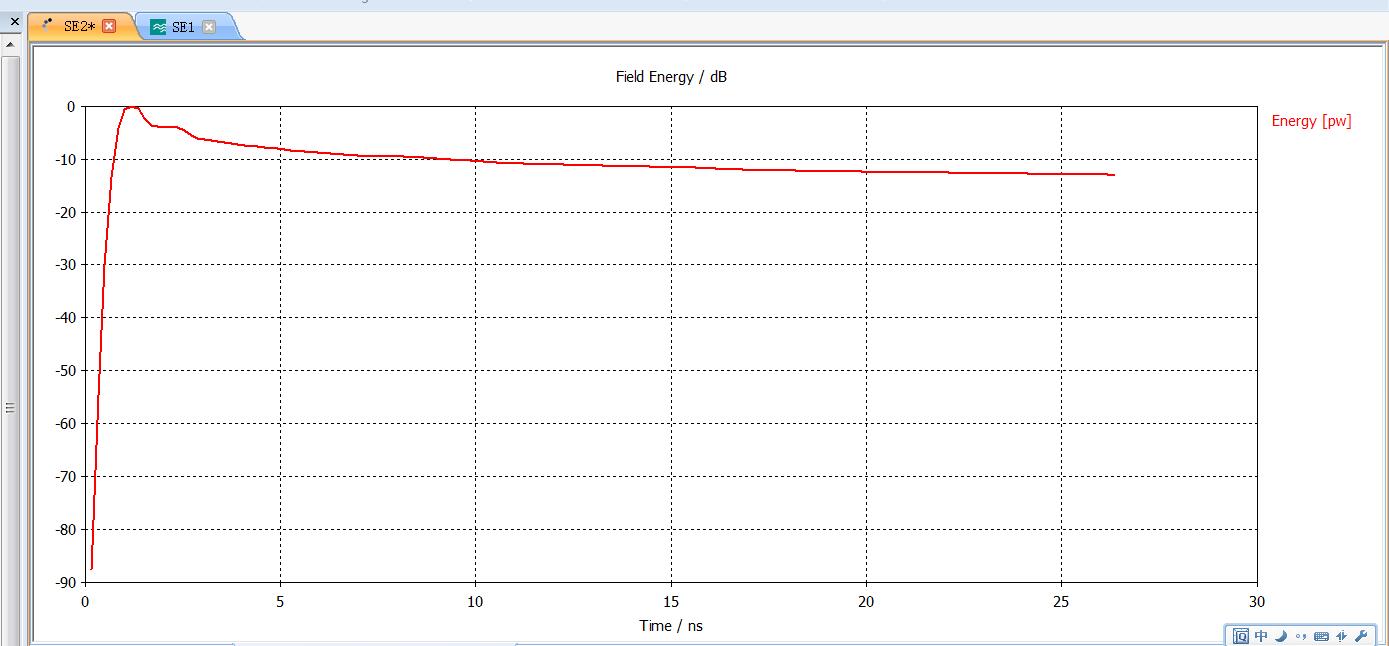1389x646 pixels.
Task: Click the SE1 tab wave icon
Action: tap(158, 27)
